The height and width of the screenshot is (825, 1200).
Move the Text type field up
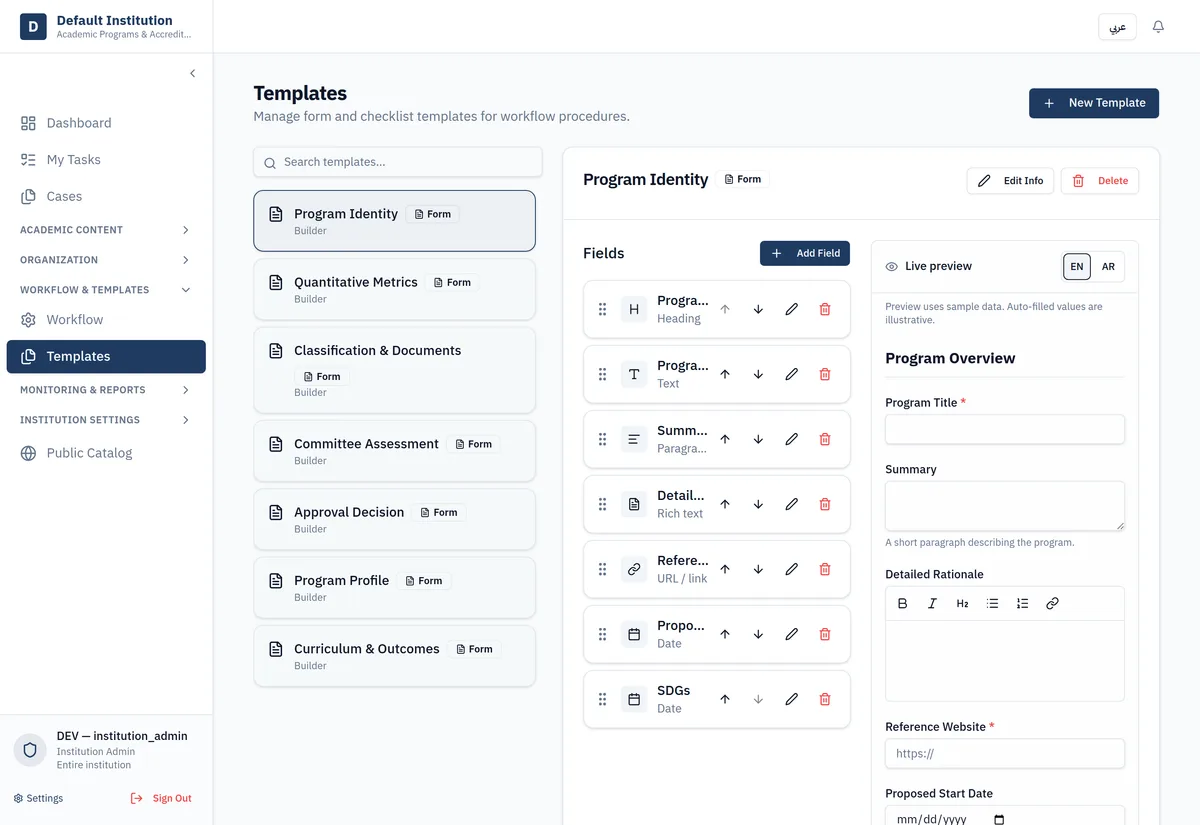[725, 374]
